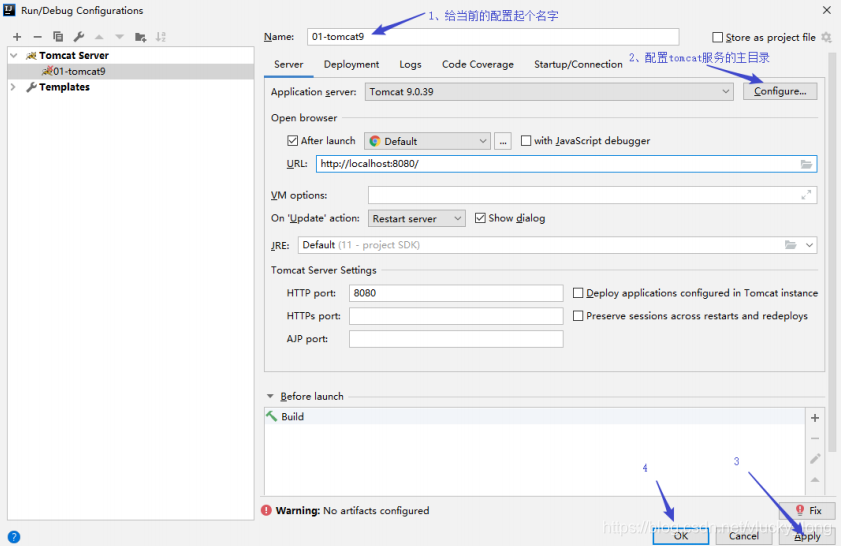Image resolution: width=841 pixels, height=546 pixels.
Task: Create a new folder with the folder icon
Action: (x=141, y=36)
